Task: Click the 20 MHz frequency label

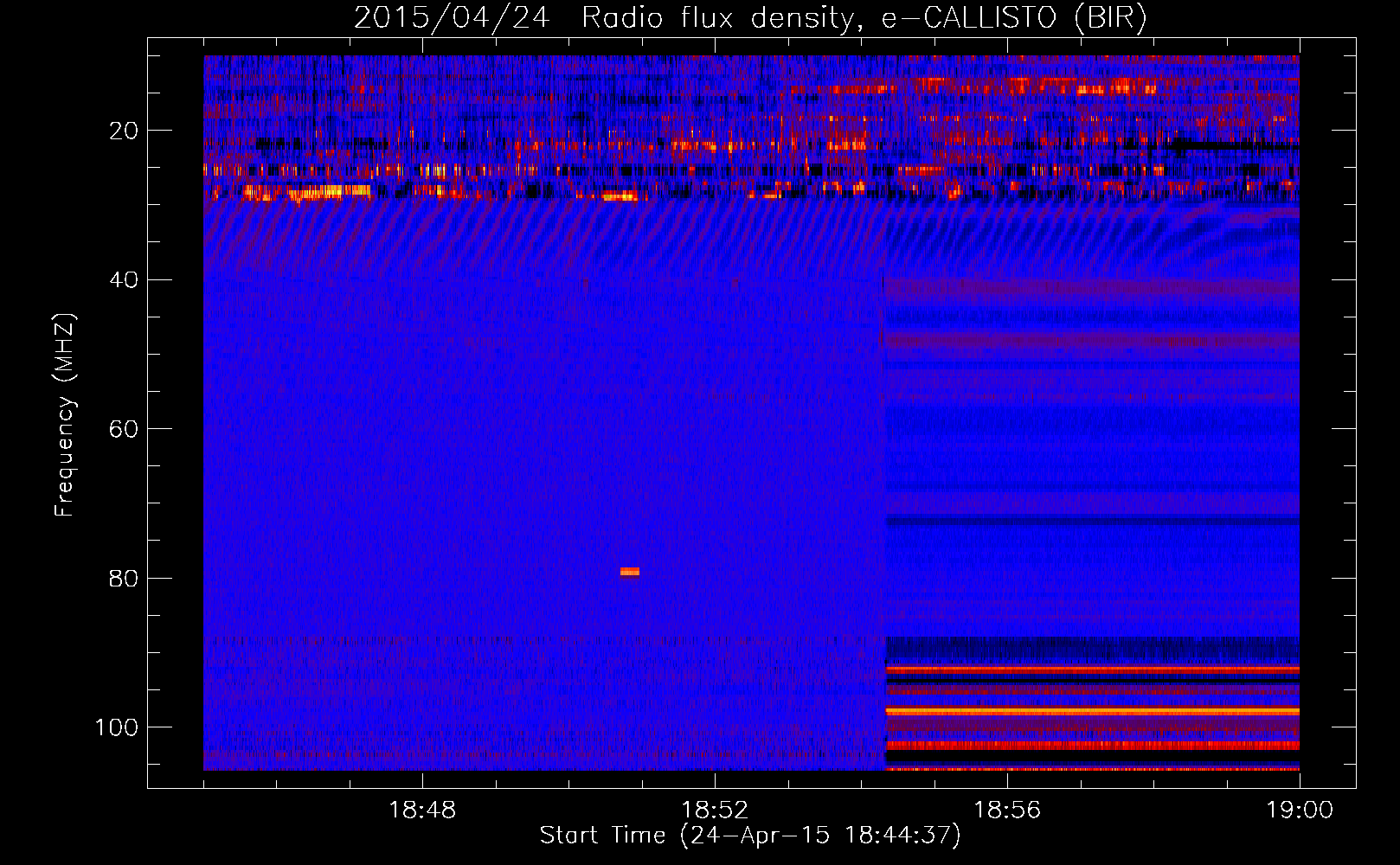Action: 124,131
